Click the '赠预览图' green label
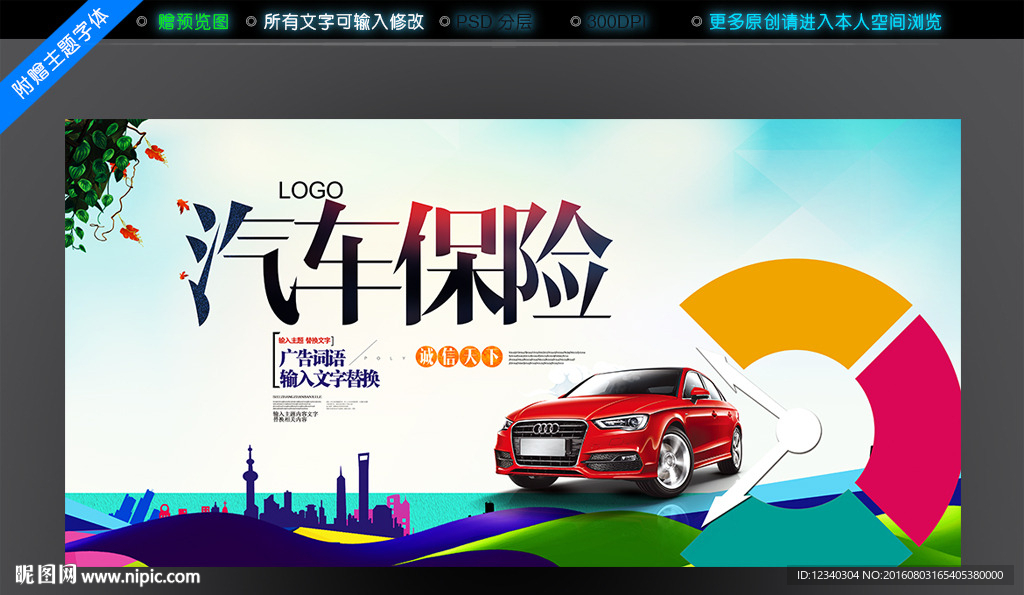 point(193,22)
